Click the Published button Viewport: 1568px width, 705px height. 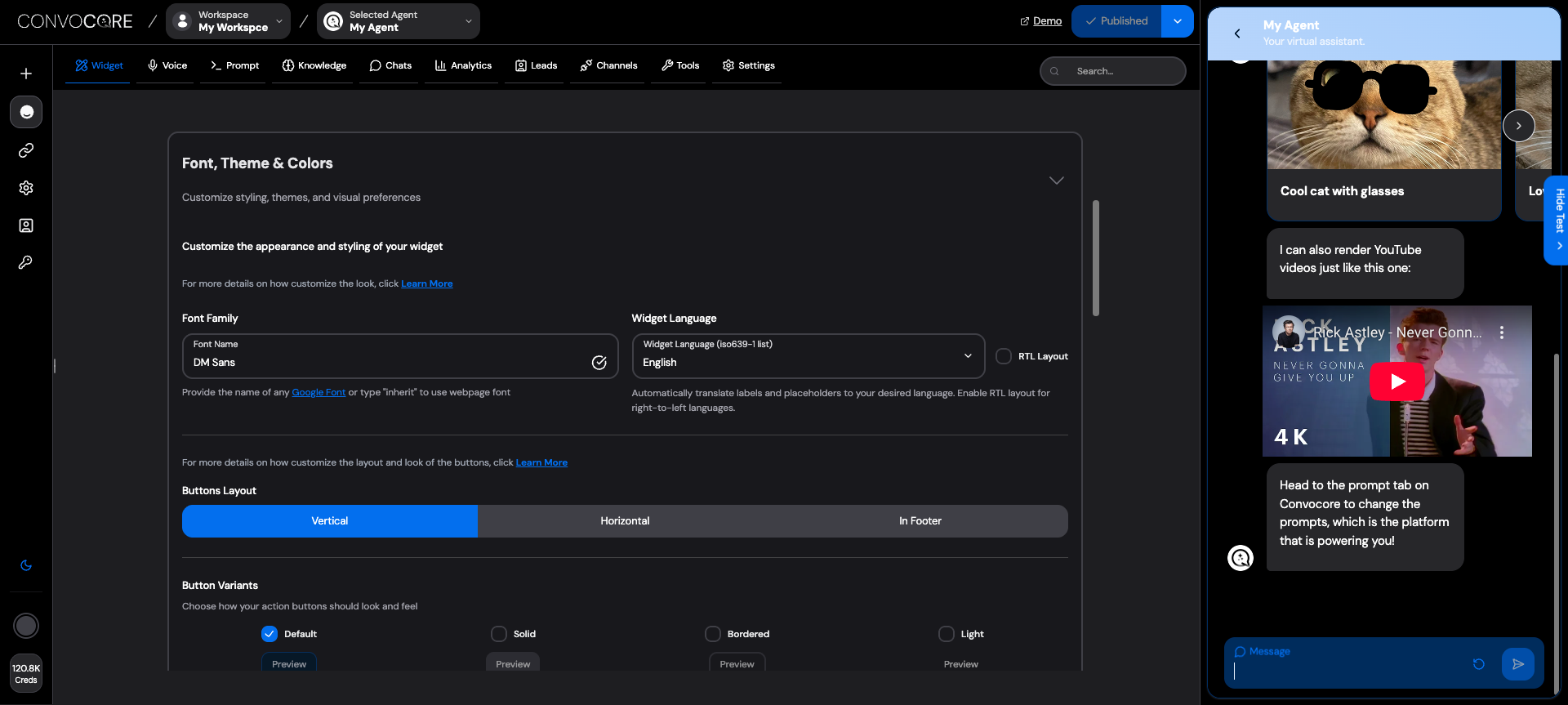(x=1116, y=21)
